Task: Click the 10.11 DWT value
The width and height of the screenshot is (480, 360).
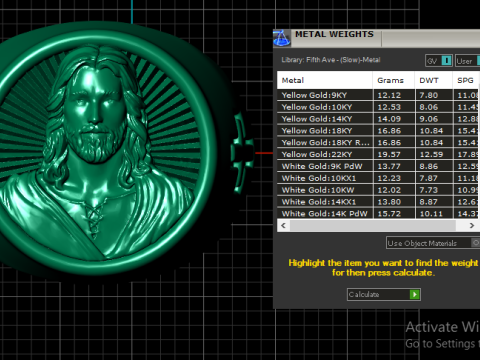Action: coord(431,214)
